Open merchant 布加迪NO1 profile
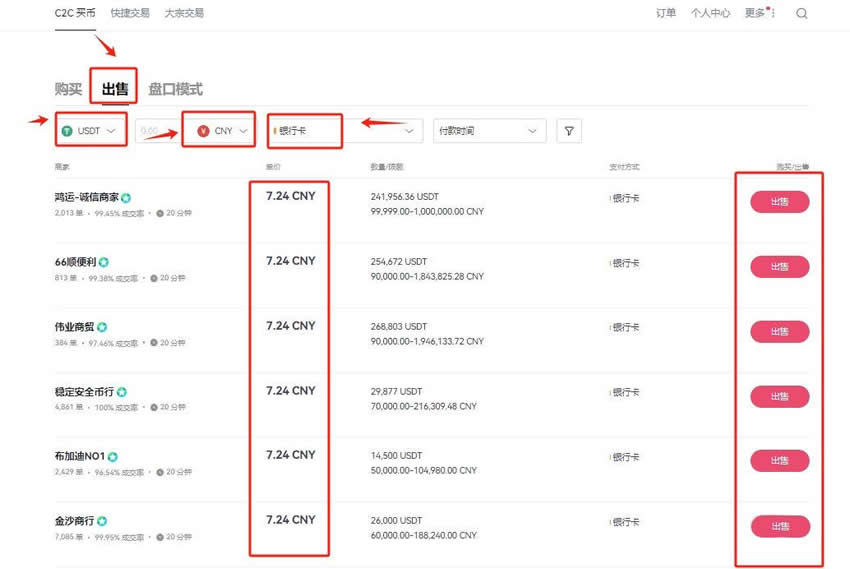 tap(80, 456)
